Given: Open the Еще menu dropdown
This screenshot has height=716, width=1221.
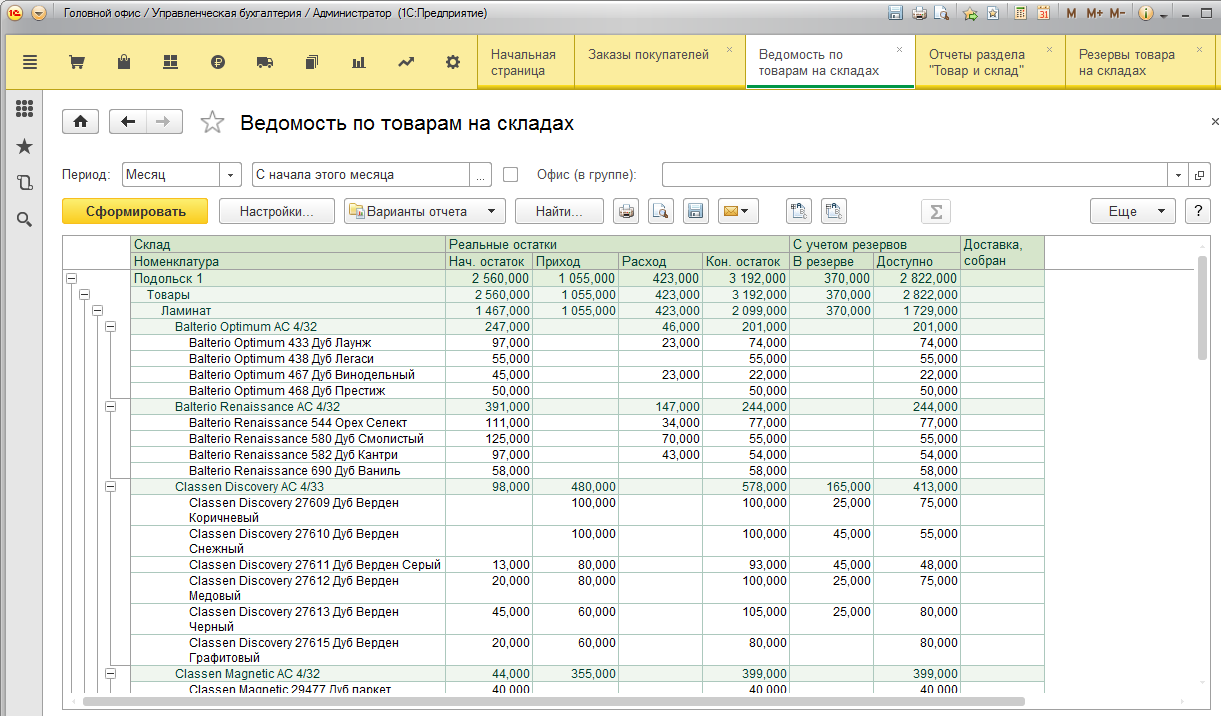Looking at the screenshot, I should pyautogui.click(x=1132, y=211).
